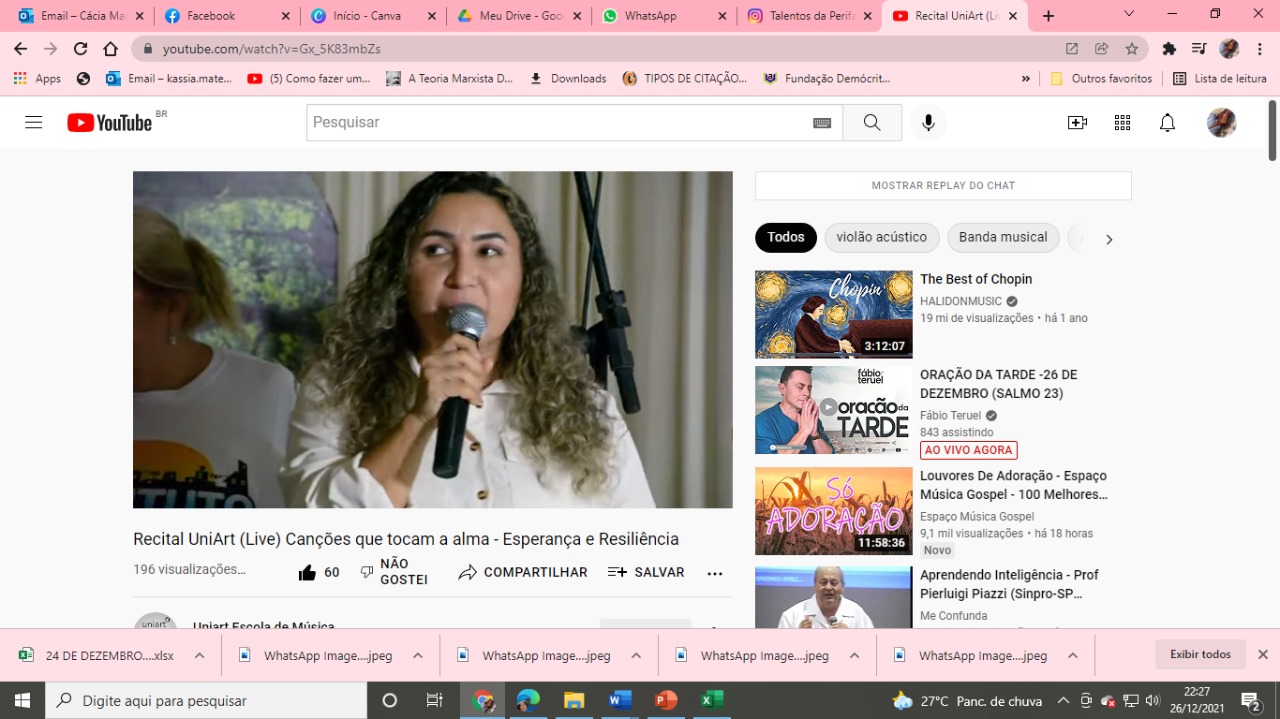The height and width of the screenshot is (719, 1280).
Task: Select the violão acústico filter chip
Action: (881, 237)
